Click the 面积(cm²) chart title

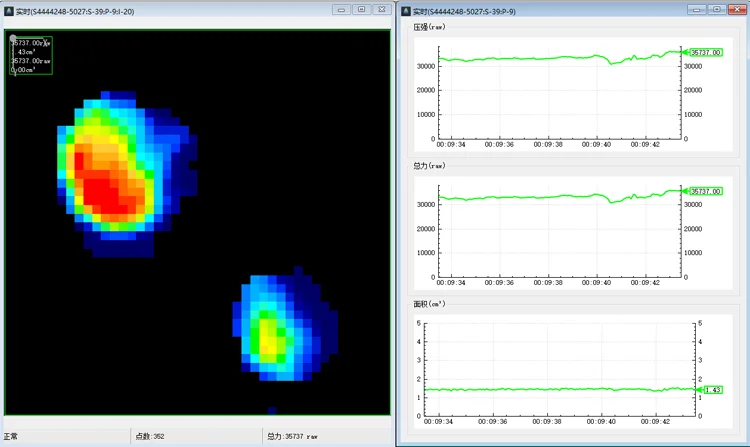(x=429, y=304)
